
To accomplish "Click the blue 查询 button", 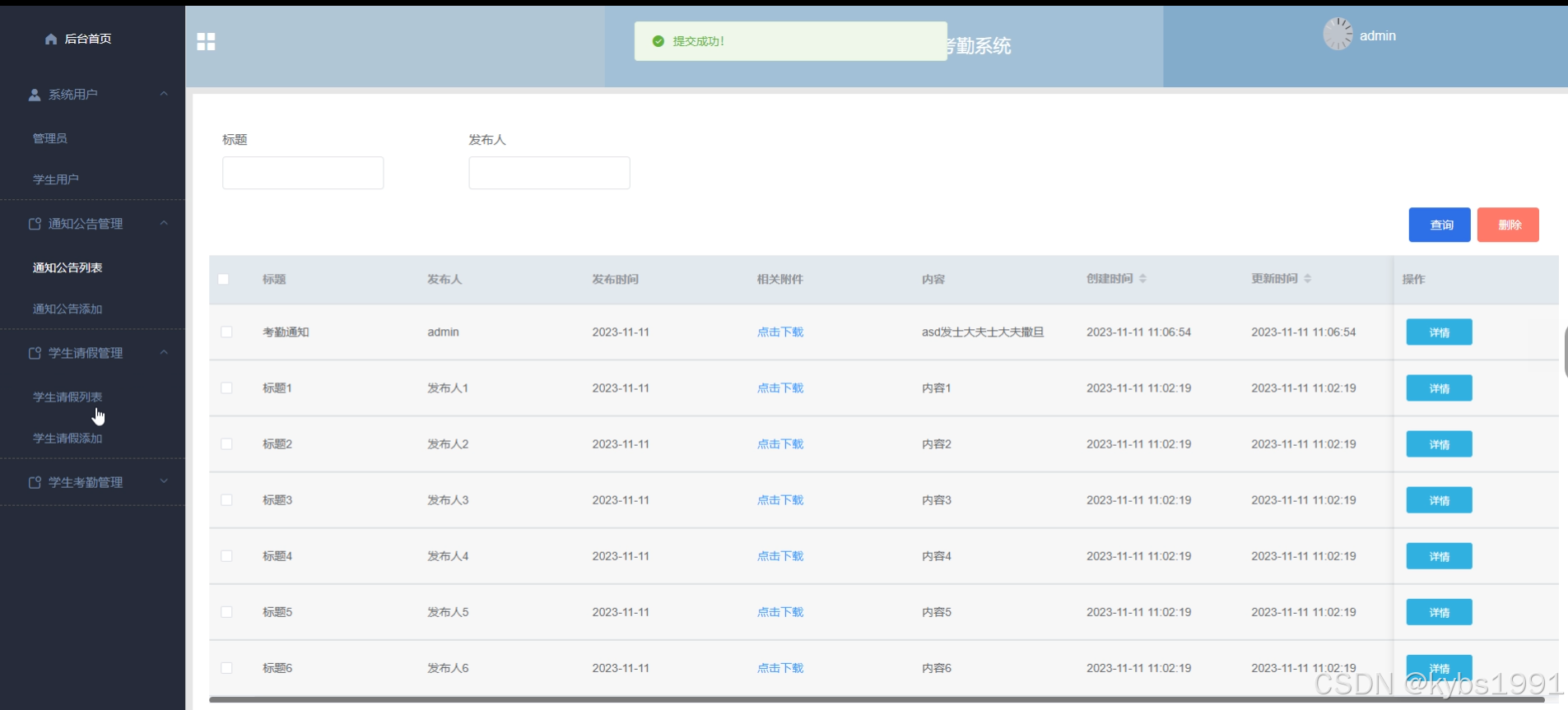I will tap(1440, 225).
